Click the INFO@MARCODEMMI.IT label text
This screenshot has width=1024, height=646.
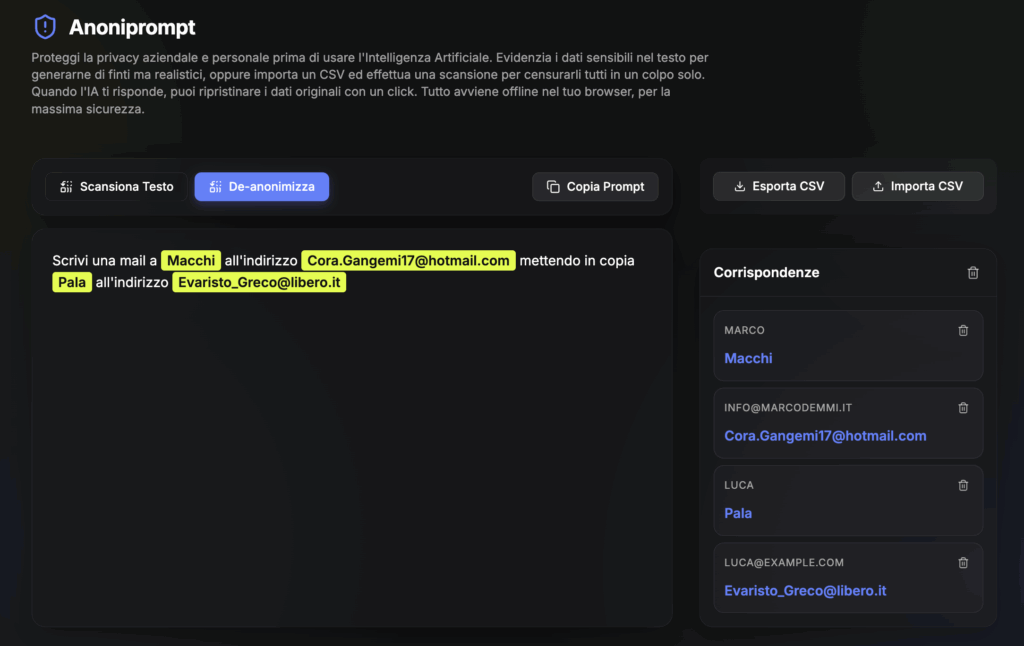[x=788, y=408]
